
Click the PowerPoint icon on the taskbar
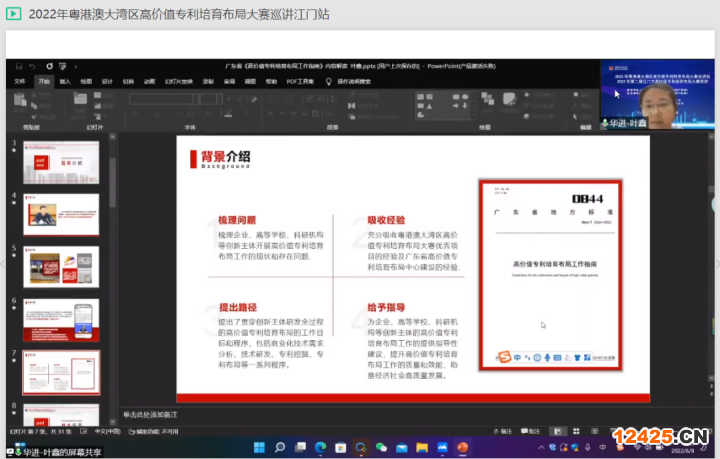[462, 447]
